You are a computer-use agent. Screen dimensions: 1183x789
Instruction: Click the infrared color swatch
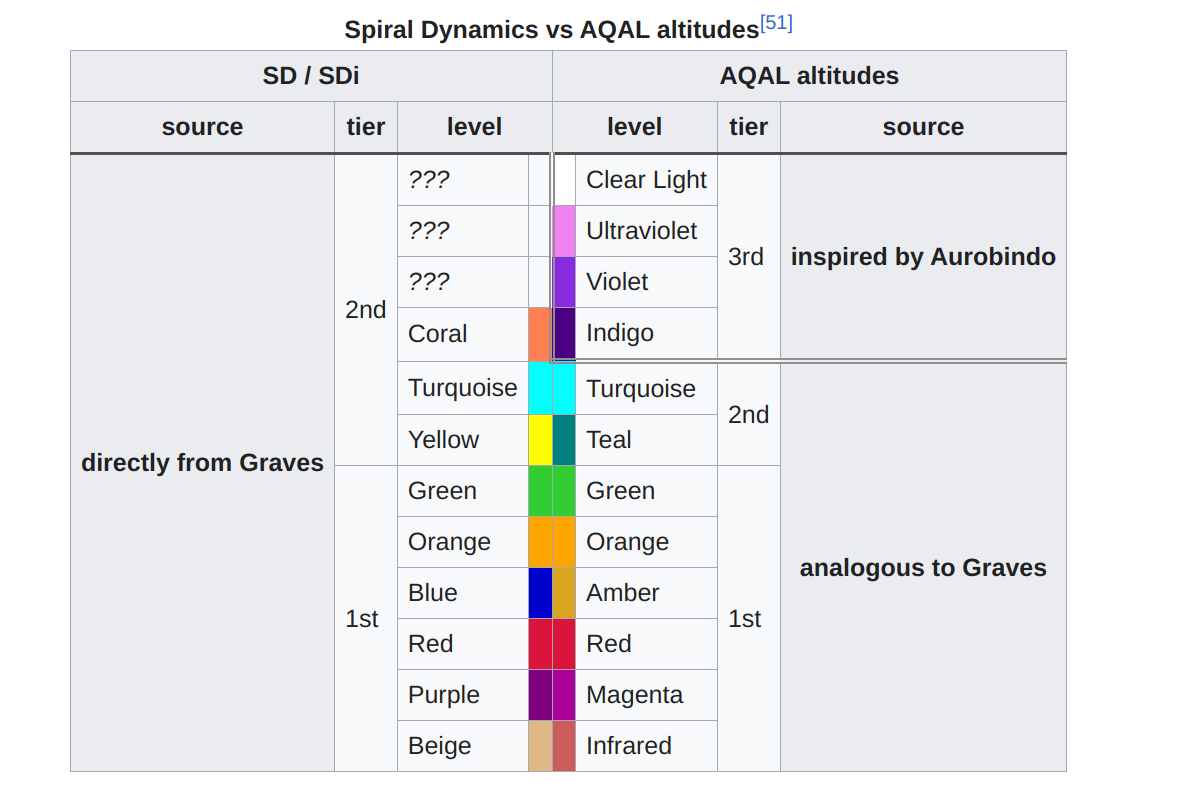coord(564,746)
